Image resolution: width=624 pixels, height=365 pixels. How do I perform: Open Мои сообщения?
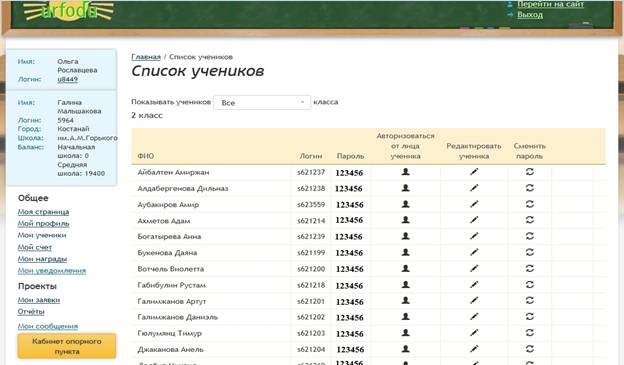(x=48, y=326)
